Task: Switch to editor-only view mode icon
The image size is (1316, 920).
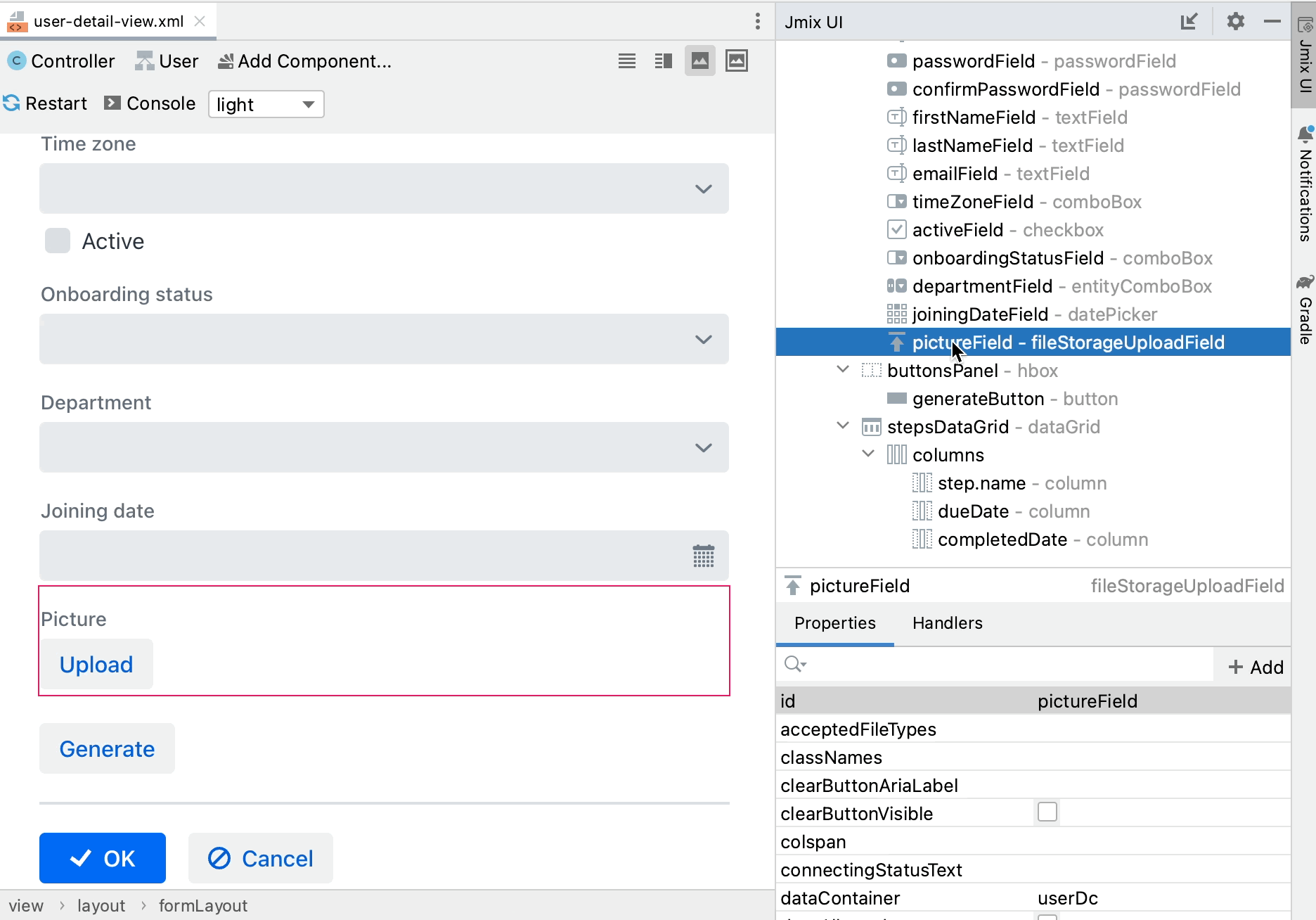Action: coord(626,61)
